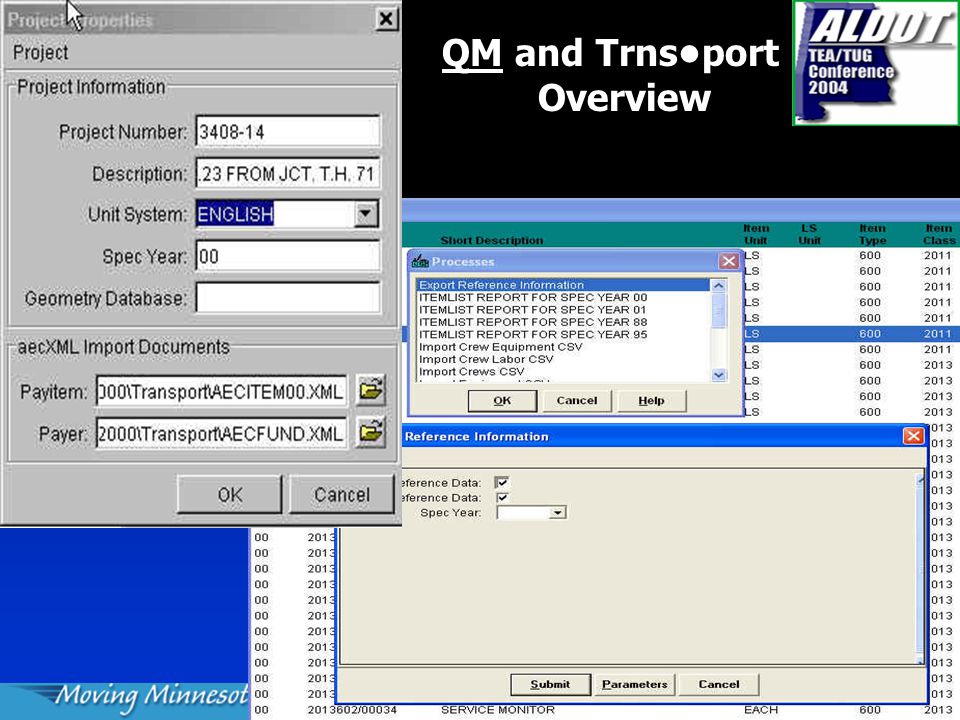Image resolution: width=960 pixels, height=720 pixels.
Task: Click the Item Type column header
Action: tap(872, 234)
